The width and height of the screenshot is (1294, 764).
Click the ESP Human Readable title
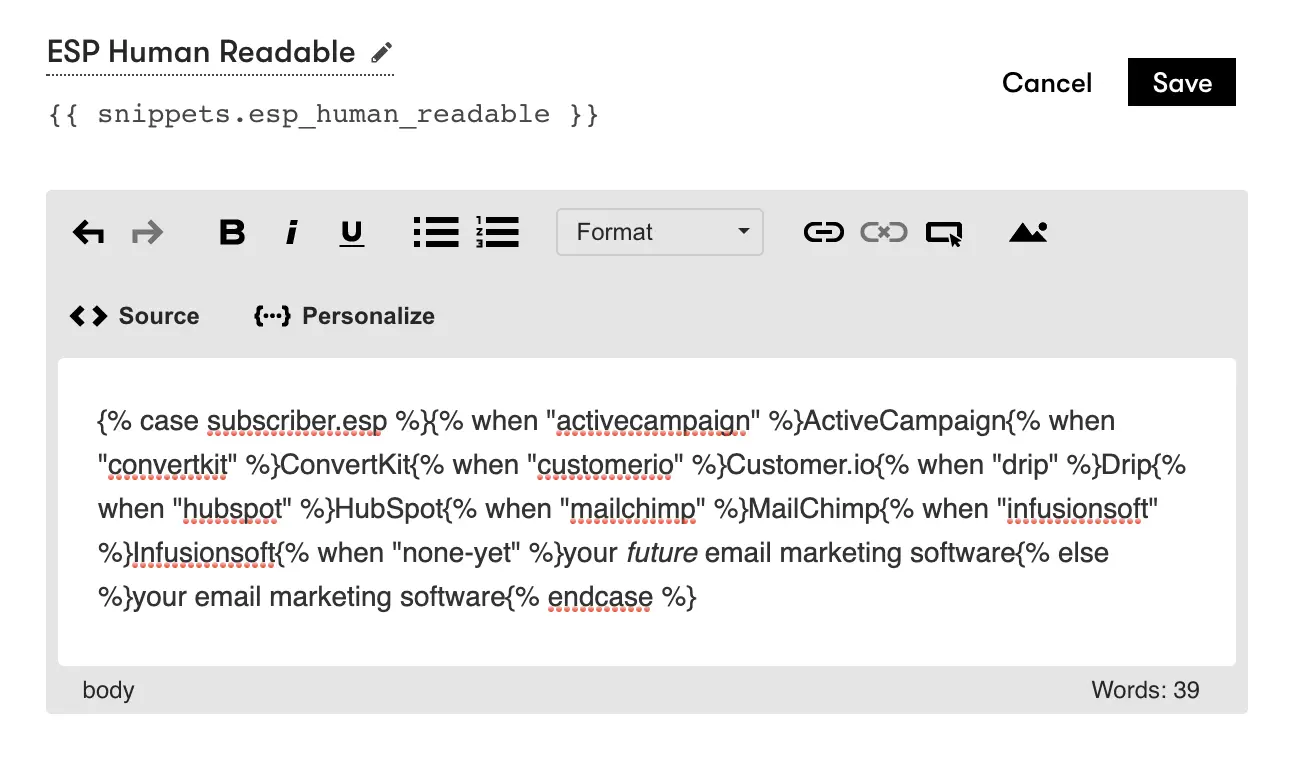coord(201,52)
